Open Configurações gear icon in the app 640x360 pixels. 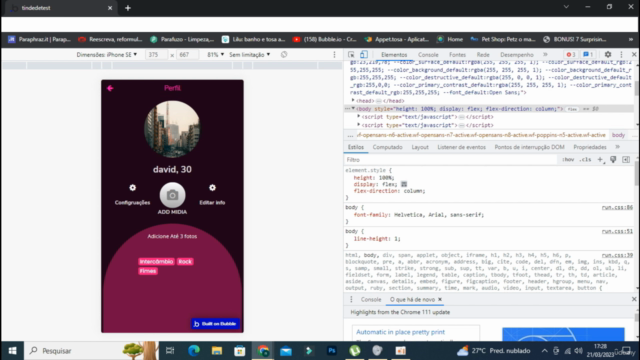[132, 188]
